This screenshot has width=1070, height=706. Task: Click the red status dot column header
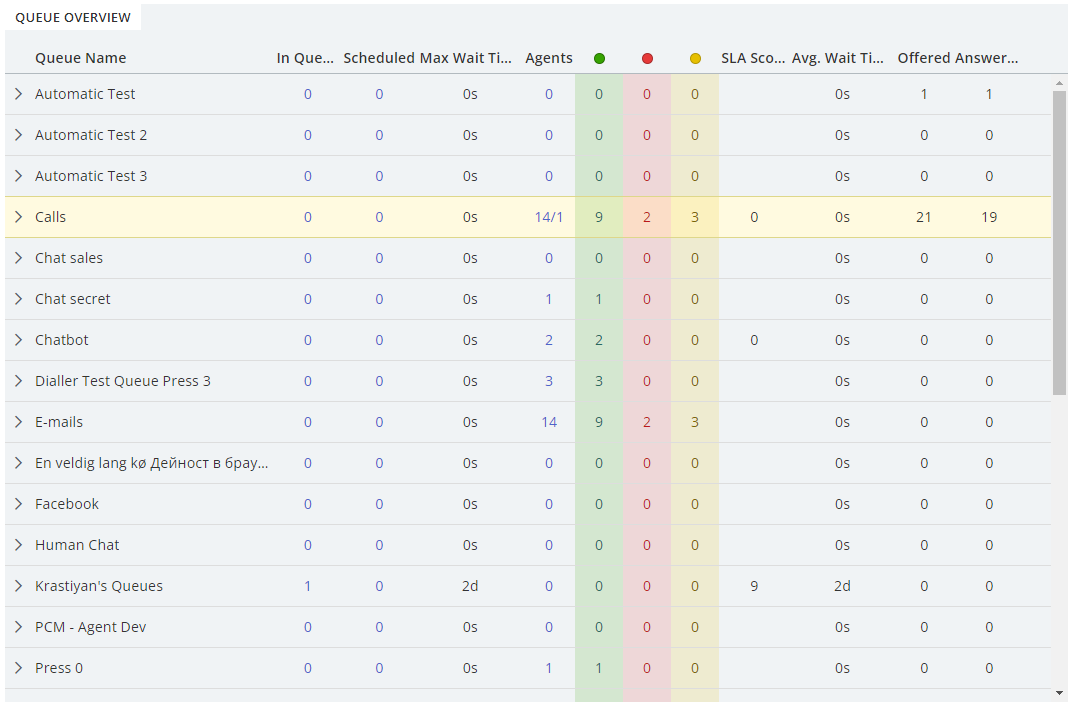pos(647,59)
